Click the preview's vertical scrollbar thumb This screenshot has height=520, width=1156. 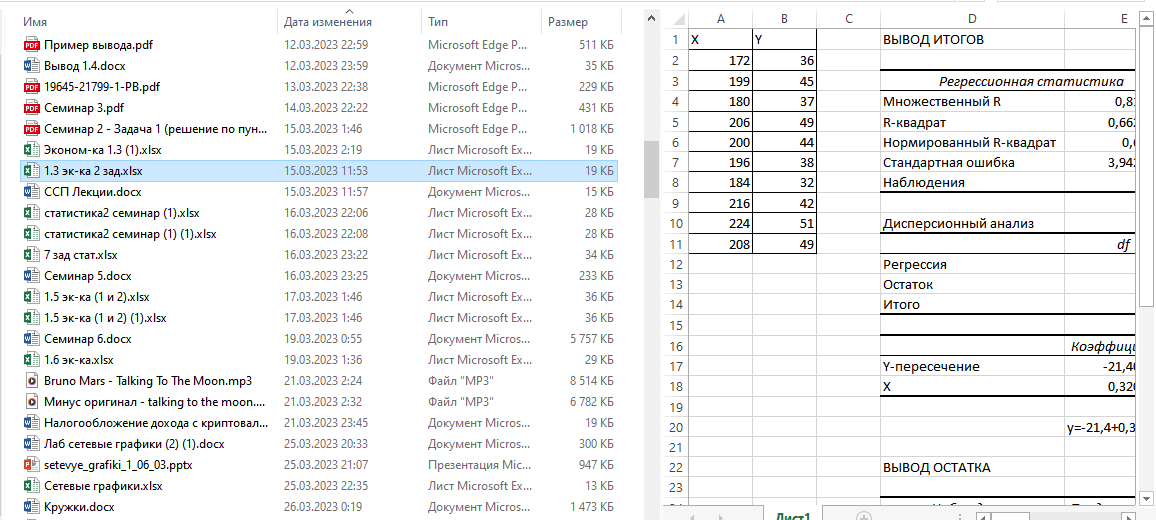tap(1146, 166)
